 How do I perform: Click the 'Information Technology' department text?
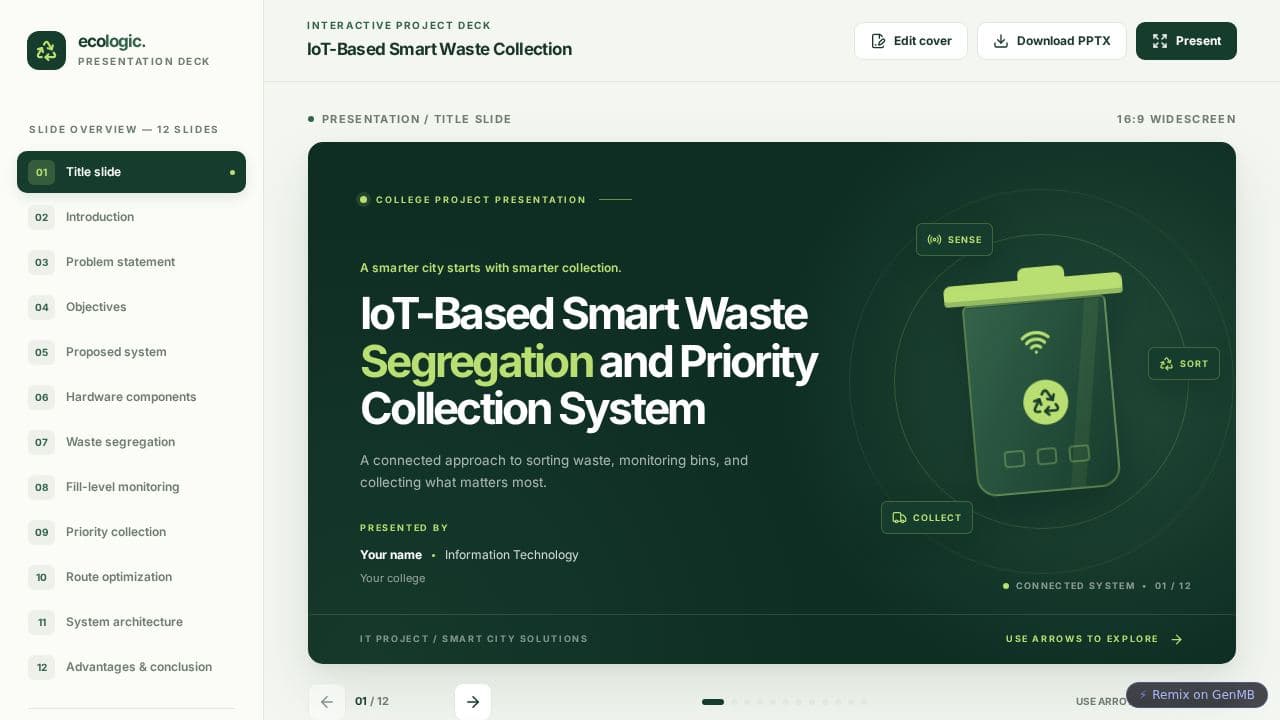[x=512, y=555]
